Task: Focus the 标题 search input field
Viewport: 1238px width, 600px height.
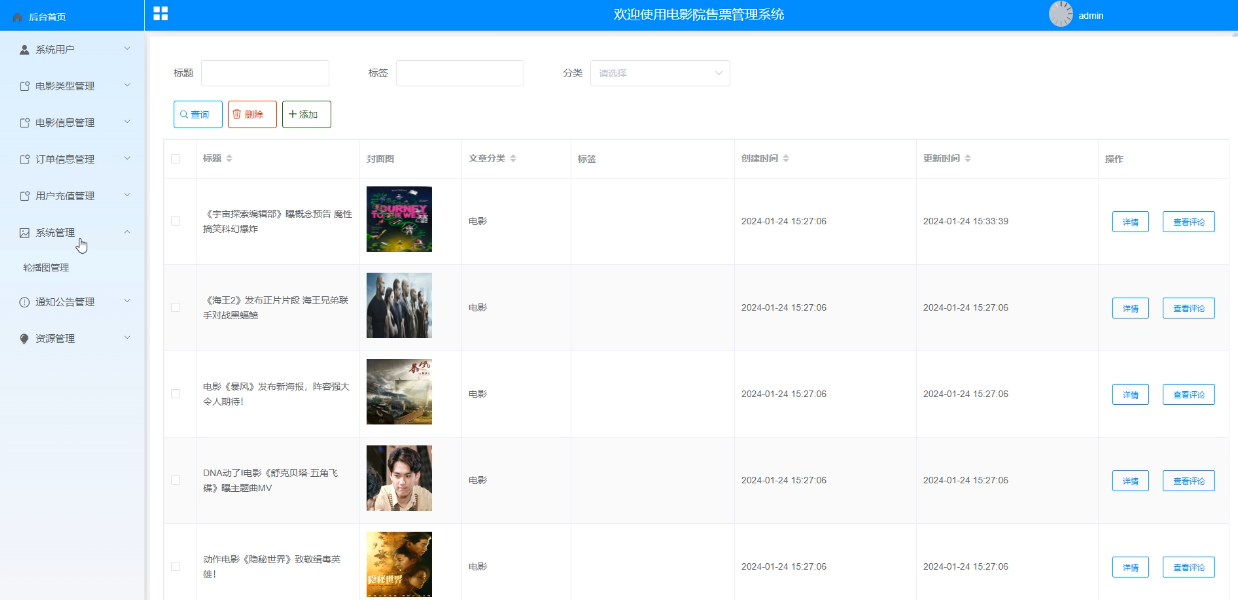Action: click(x=265, y=73)
